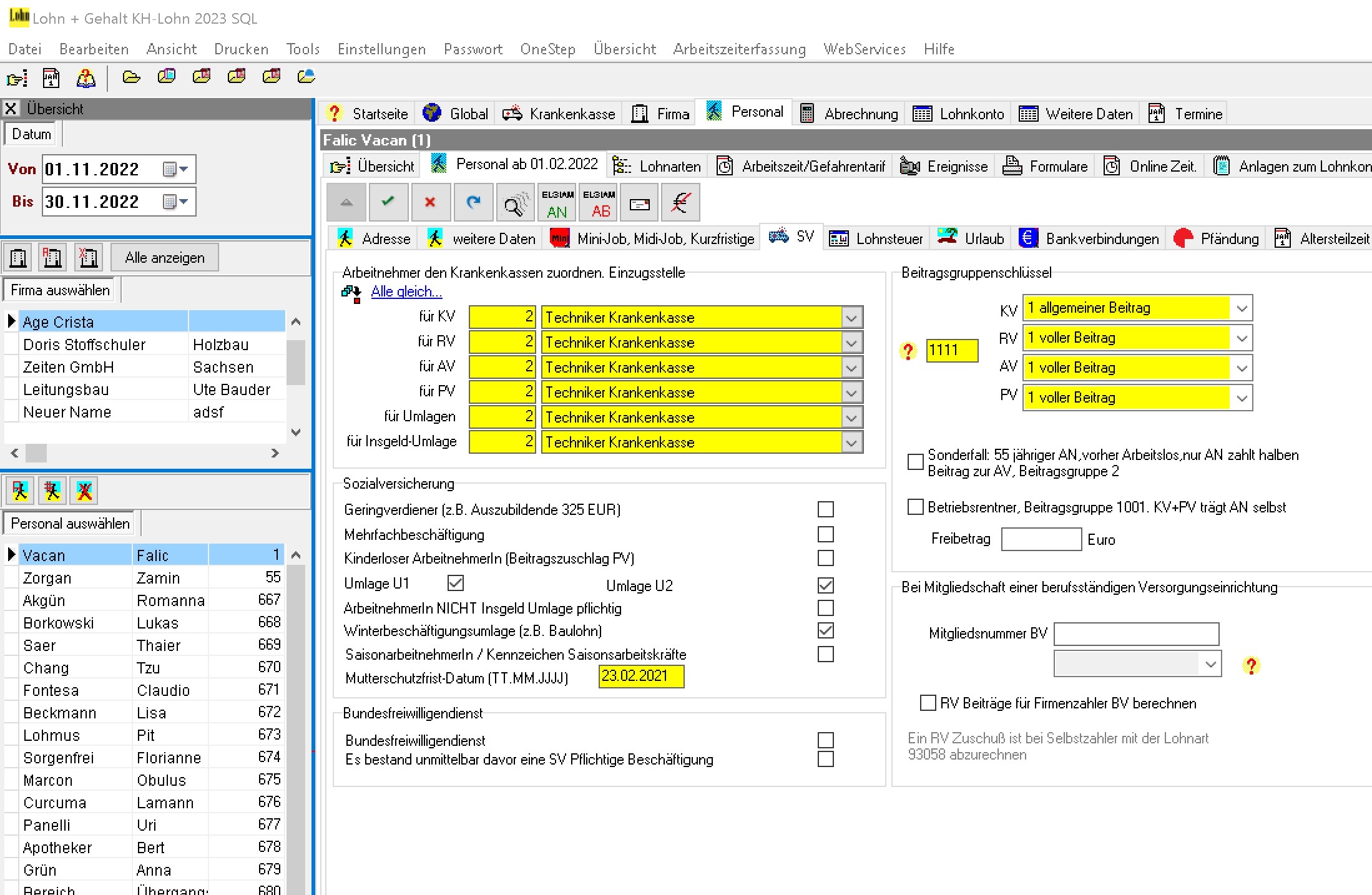Click the company icon with red mark

52,257
